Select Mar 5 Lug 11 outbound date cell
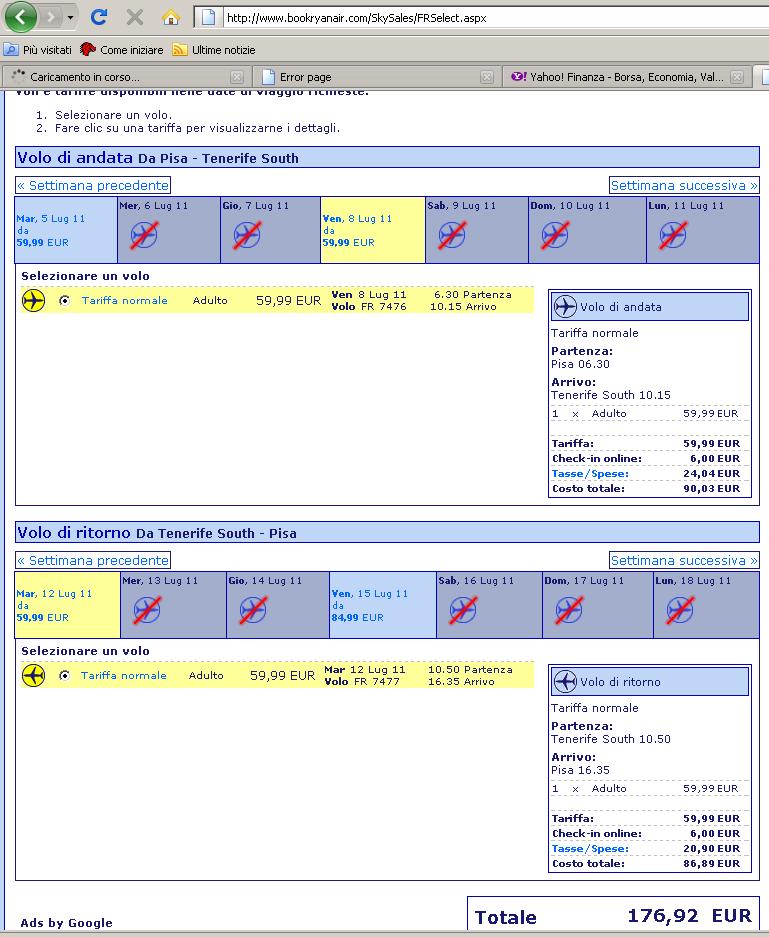The height and width of the screenshot is (937, 769). click(x=66, y=230)
